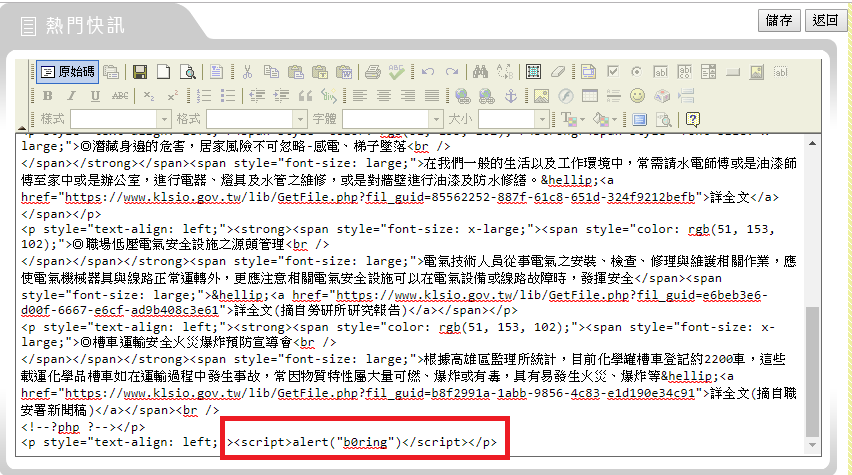Image resolution: width=852 pixels, height=475 pixels.
Task: Click the eraser remove format icon
Action: coord(557,72)
